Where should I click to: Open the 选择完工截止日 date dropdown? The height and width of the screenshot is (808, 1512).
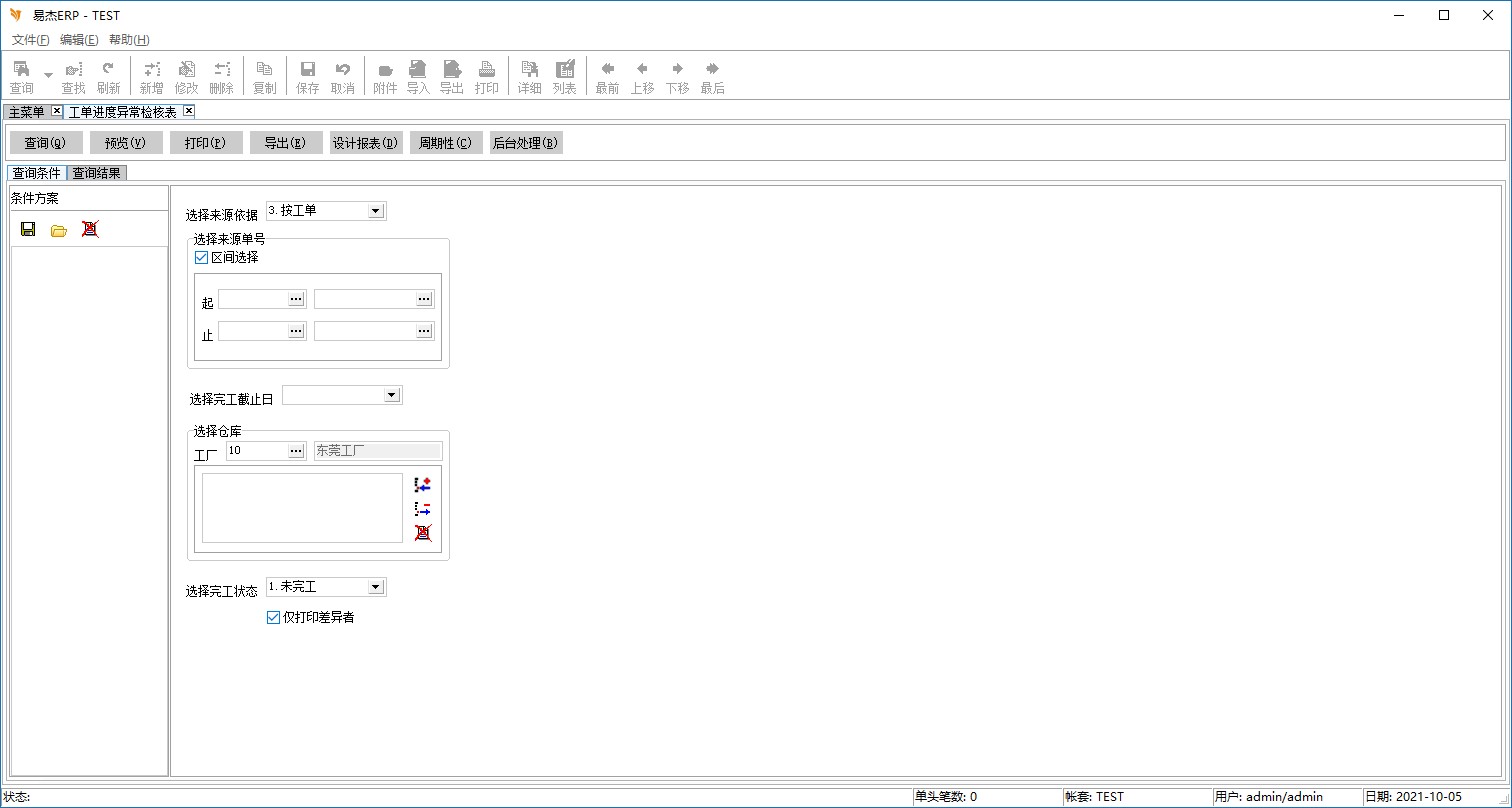391,395
